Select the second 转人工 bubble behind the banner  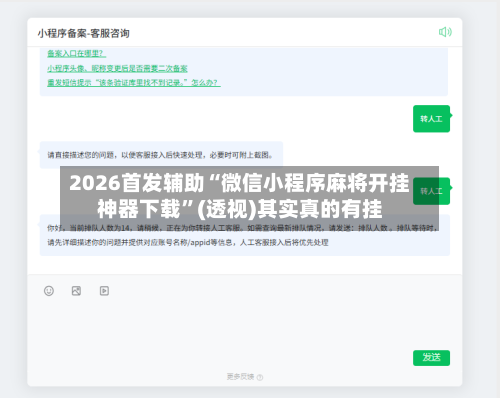pos(431,191)
